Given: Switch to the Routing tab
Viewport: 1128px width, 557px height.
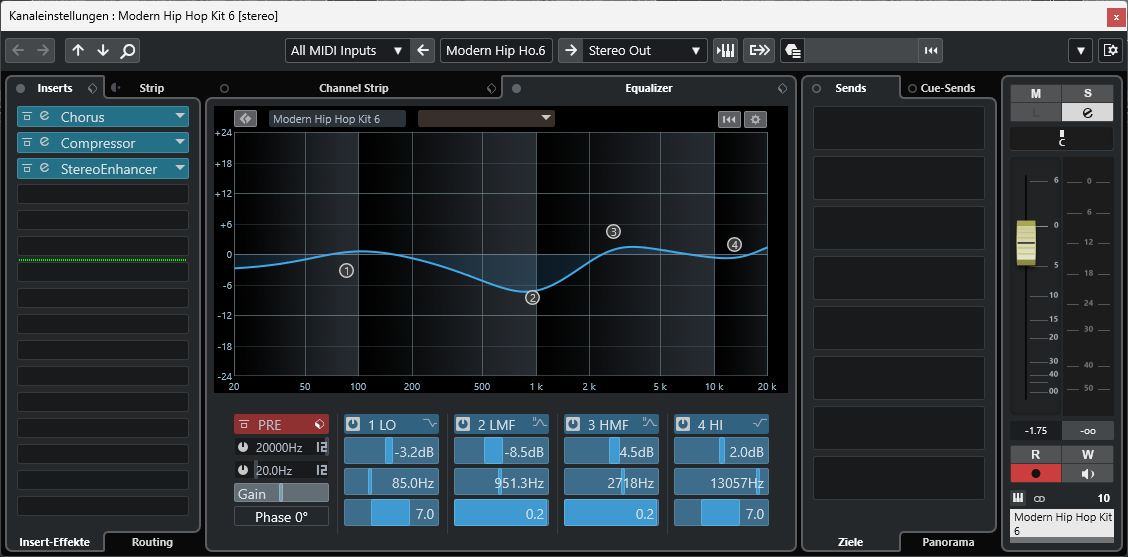Looking at the screenshot, I should 152,542.
